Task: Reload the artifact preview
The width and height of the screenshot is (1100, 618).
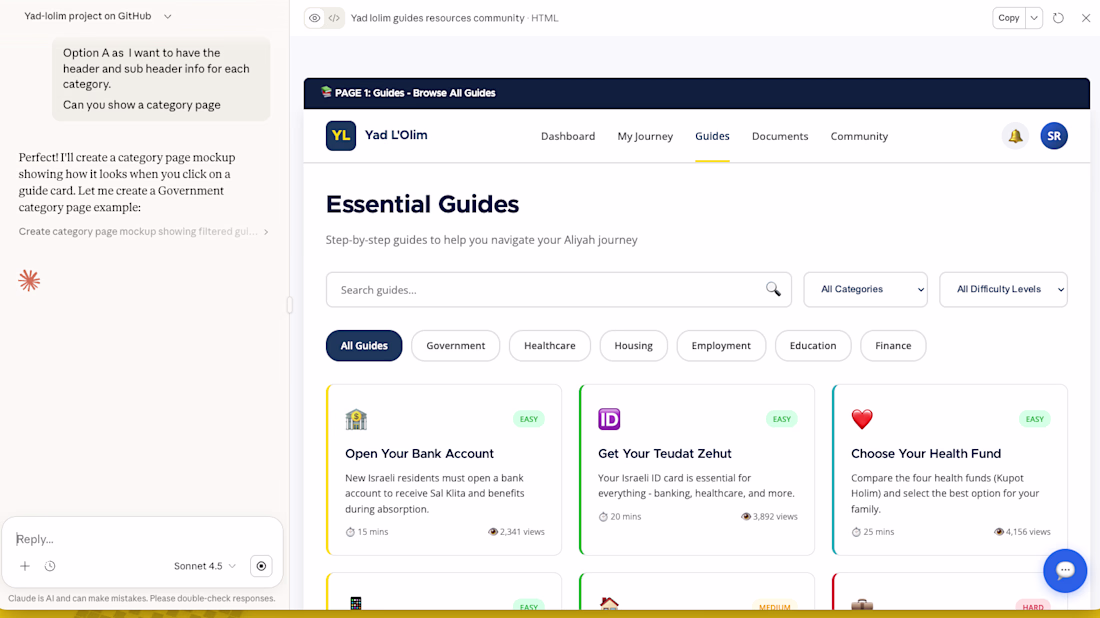Action: tap(1059, 18)
